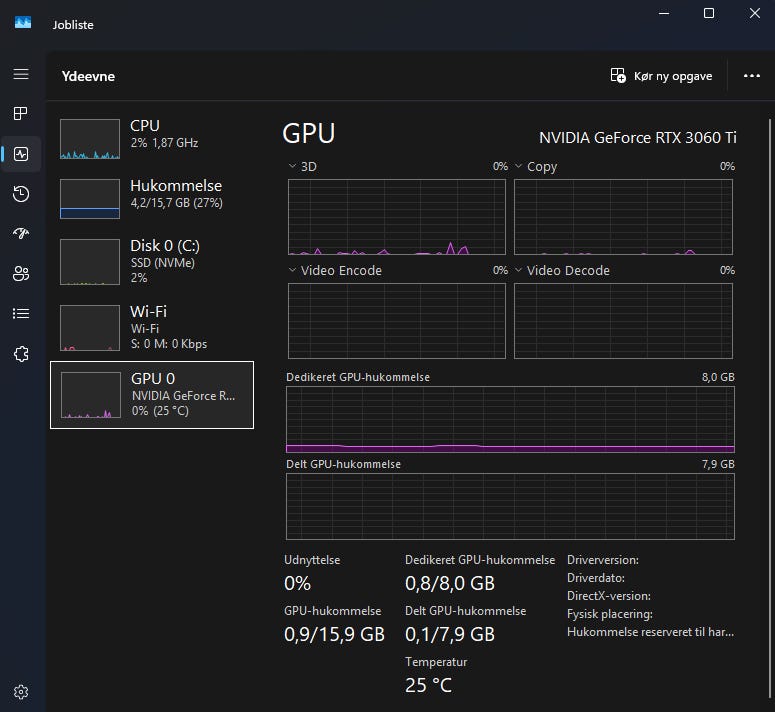This screenshot has height=712, width=775.
Task: Open the Services puzzle-piece icon
Action: coord(21,354)
